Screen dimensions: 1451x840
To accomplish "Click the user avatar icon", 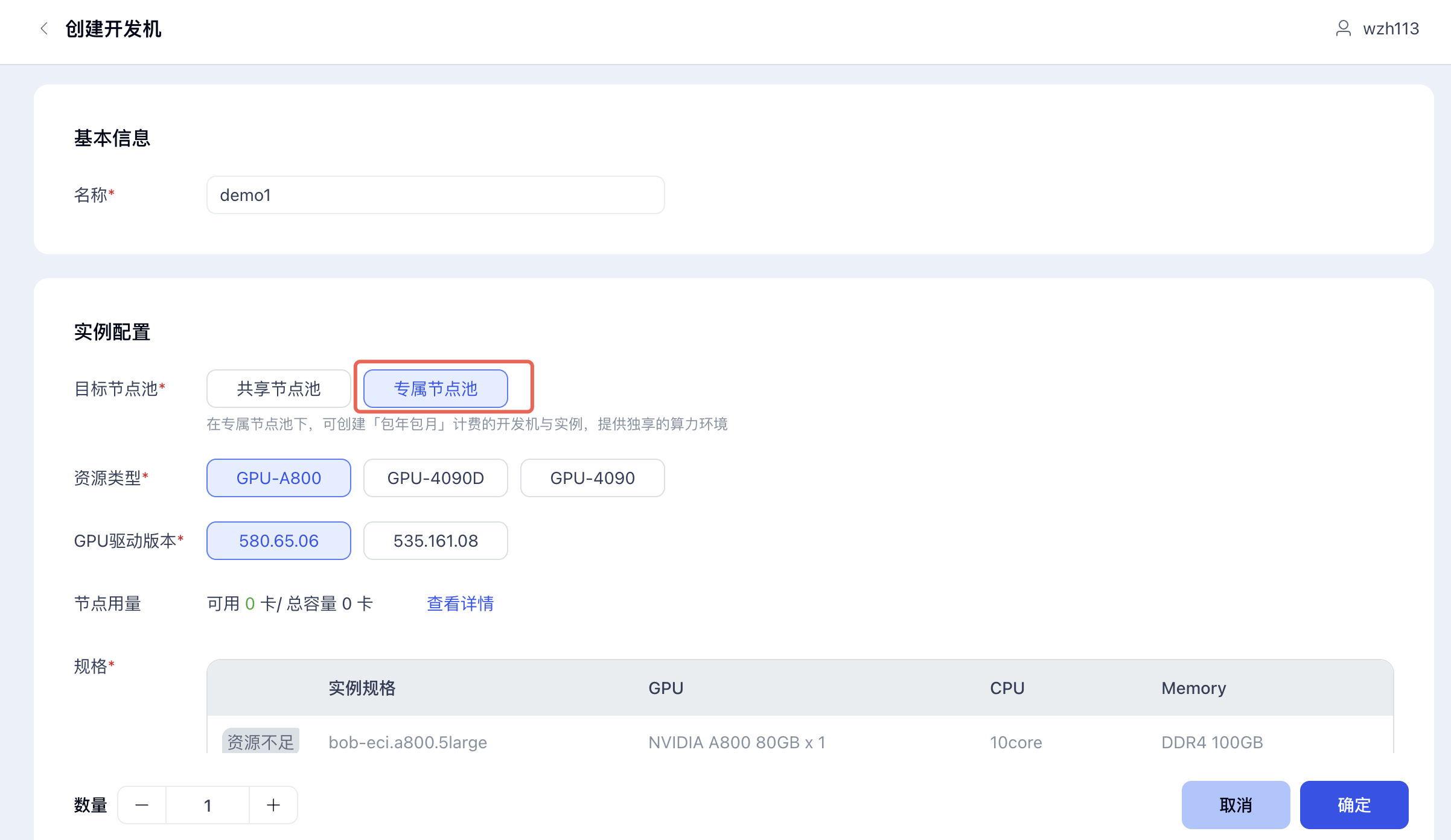I will click(x=1343, y=28).
